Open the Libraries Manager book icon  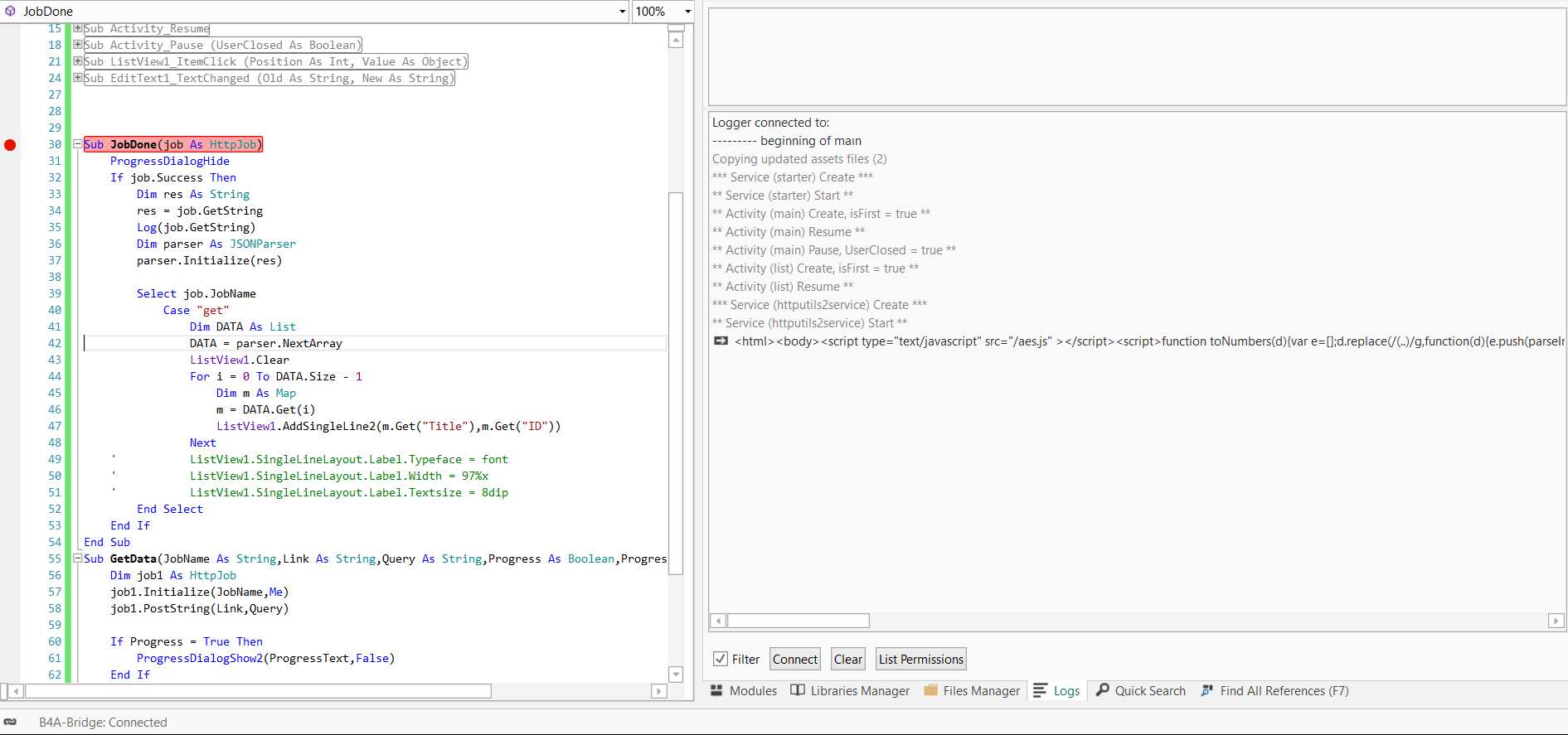click(798, 690)
